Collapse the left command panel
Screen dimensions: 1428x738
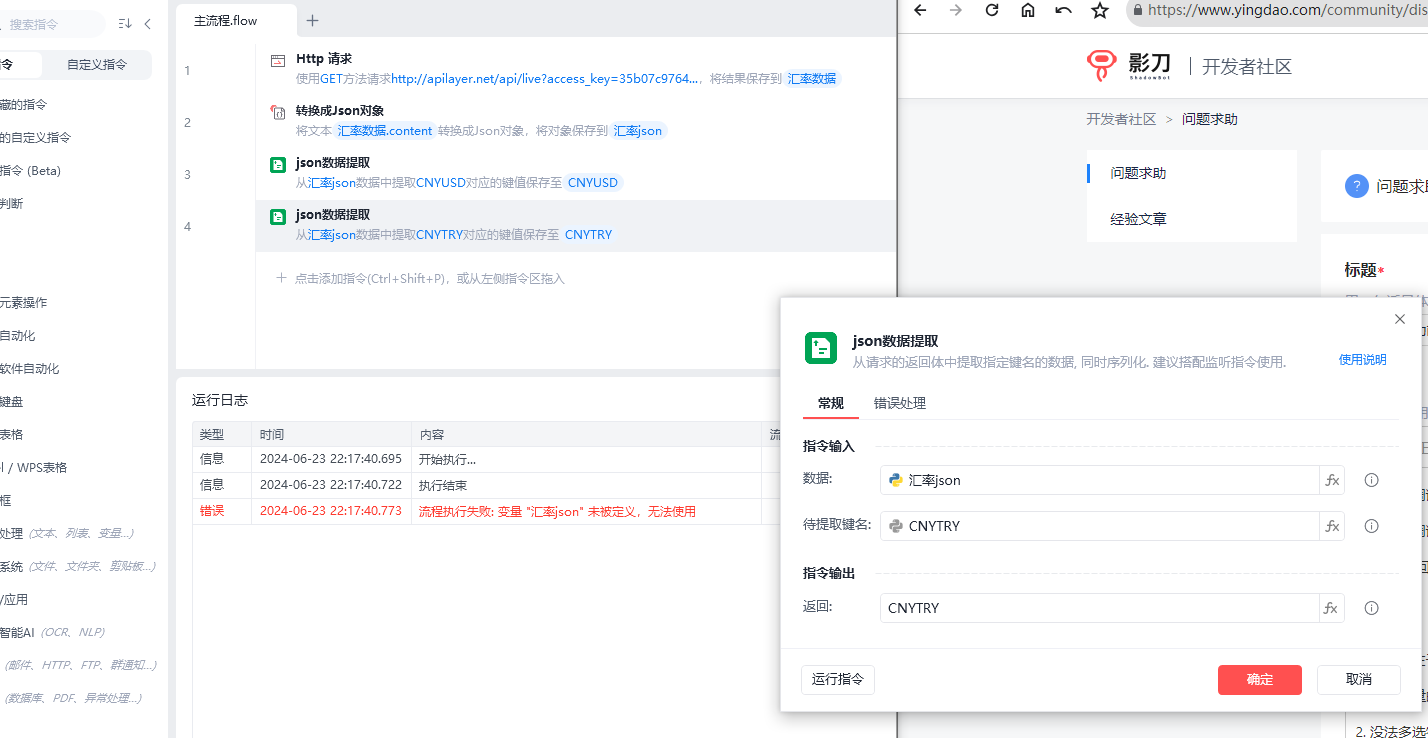coord(148,23)
